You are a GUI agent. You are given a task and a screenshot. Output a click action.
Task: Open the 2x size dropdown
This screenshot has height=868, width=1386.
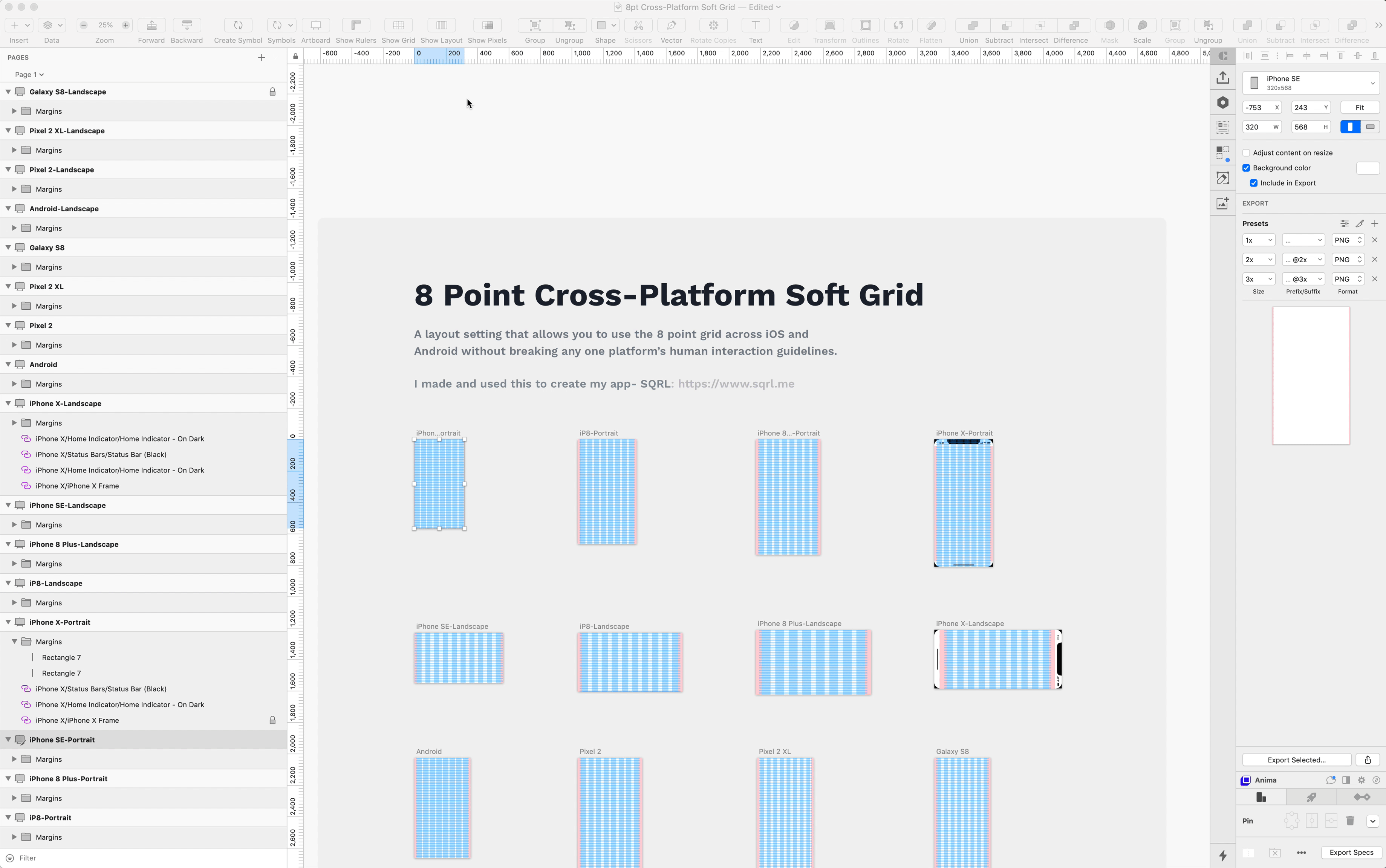tap(1259, 260)
